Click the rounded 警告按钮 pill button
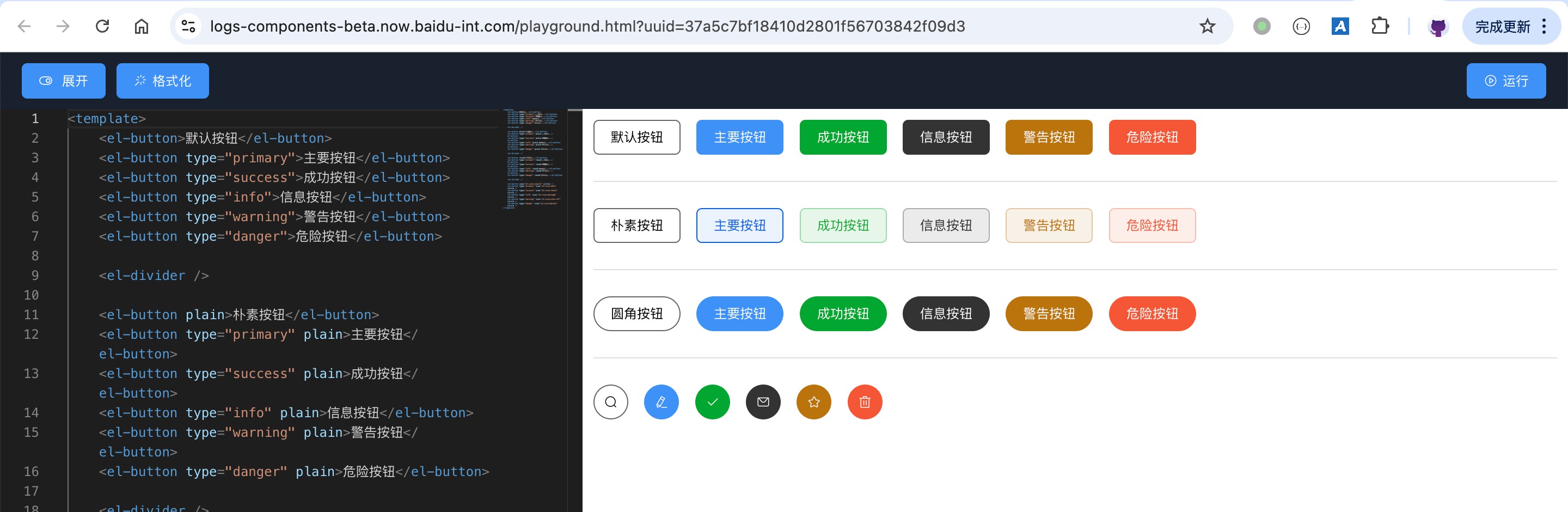Image resolution: width=1568 pixels, height=512 pixels. (x=1049, y=314)
